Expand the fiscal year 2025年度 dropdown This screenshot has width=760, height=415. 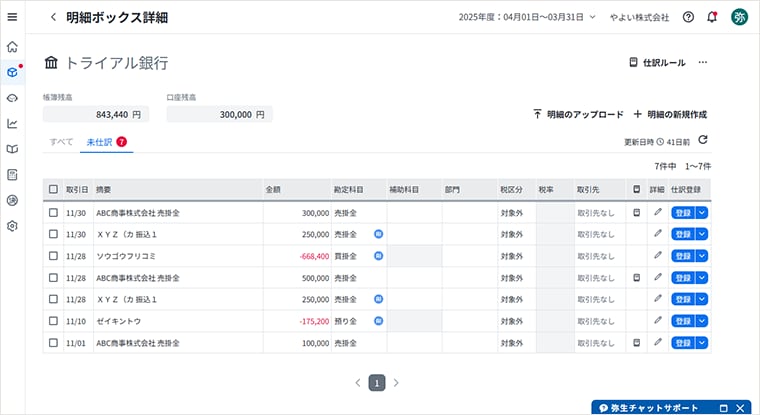(x=526, y=17)
